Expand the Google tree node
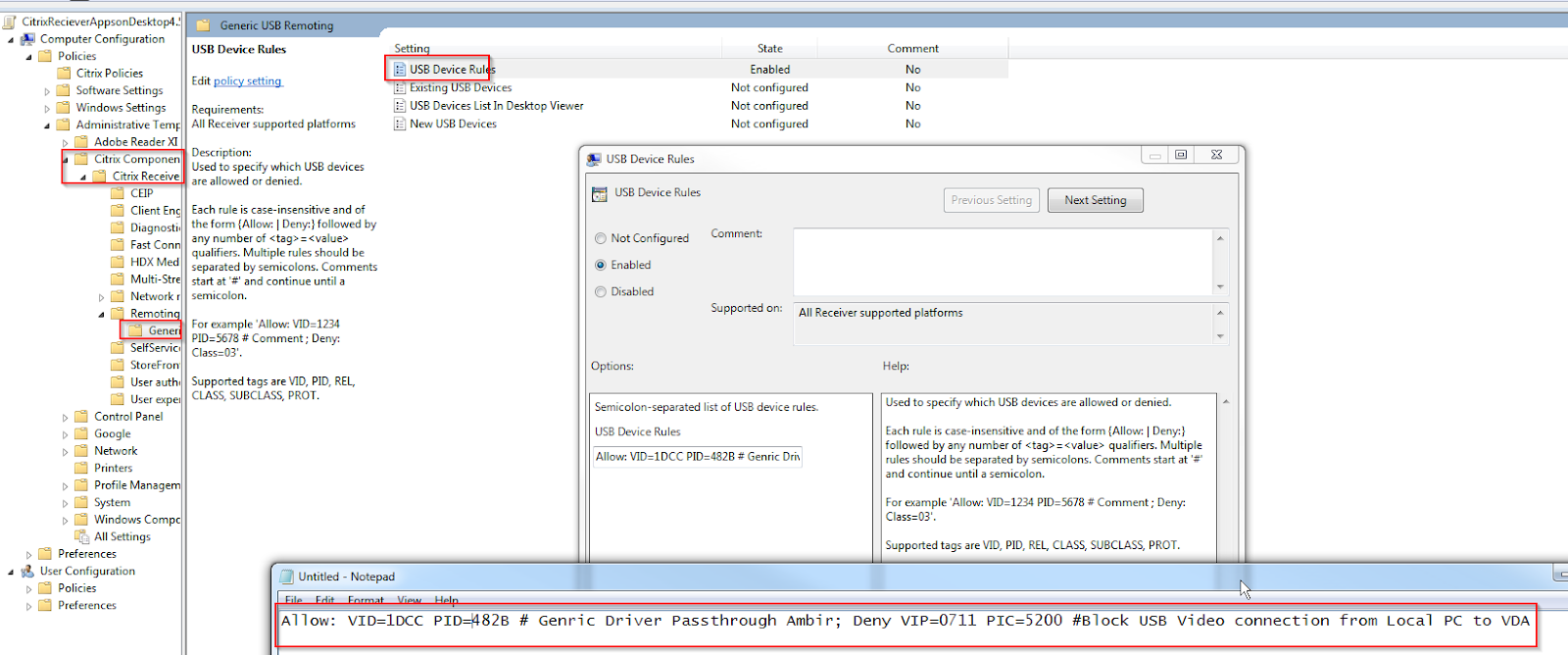1568x655 pixels. pos(66,434)
